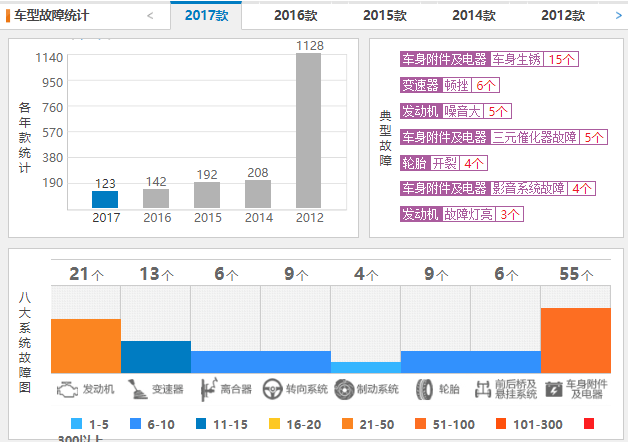Click the 13个 count above 变速器
Screen dimensions: 628x442
156,274
